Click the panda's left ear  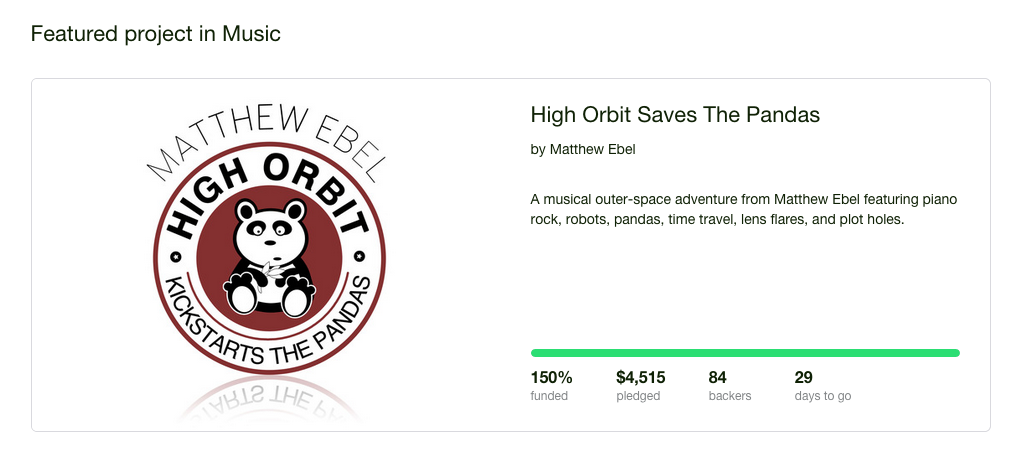coord(241,208)
